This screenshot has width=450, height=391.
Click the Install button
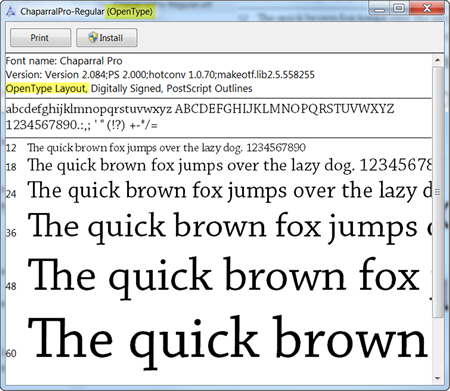[x=107, y=38]
